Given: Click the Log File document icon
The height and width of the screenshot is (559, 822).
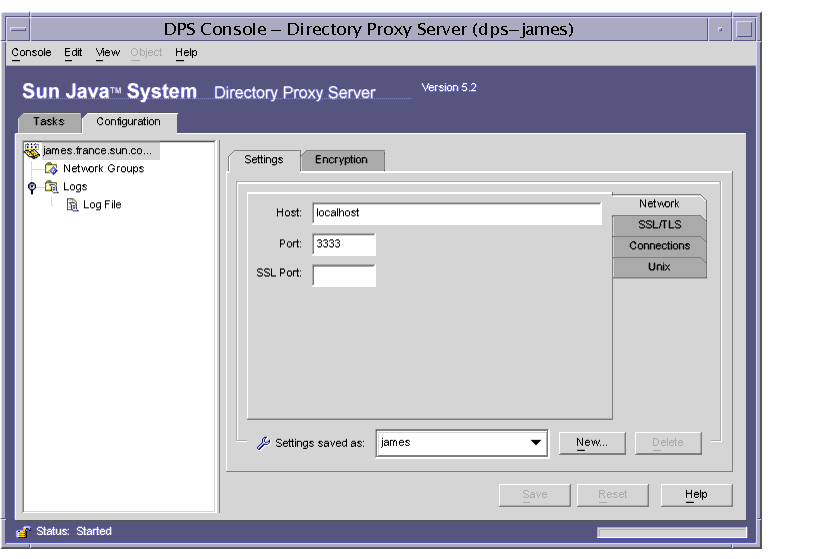Looking at the screenshot, I should coord(72,205).
